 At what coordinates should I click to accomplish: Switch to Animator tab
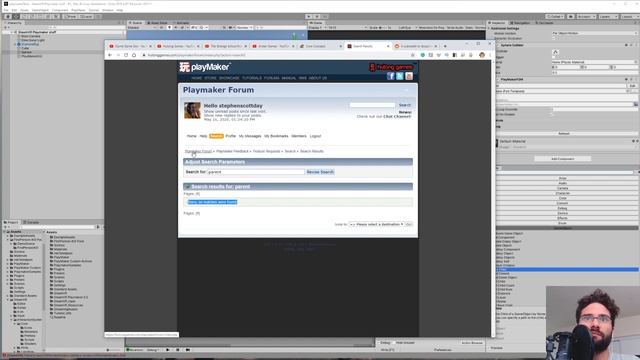[x=181, y=23]
